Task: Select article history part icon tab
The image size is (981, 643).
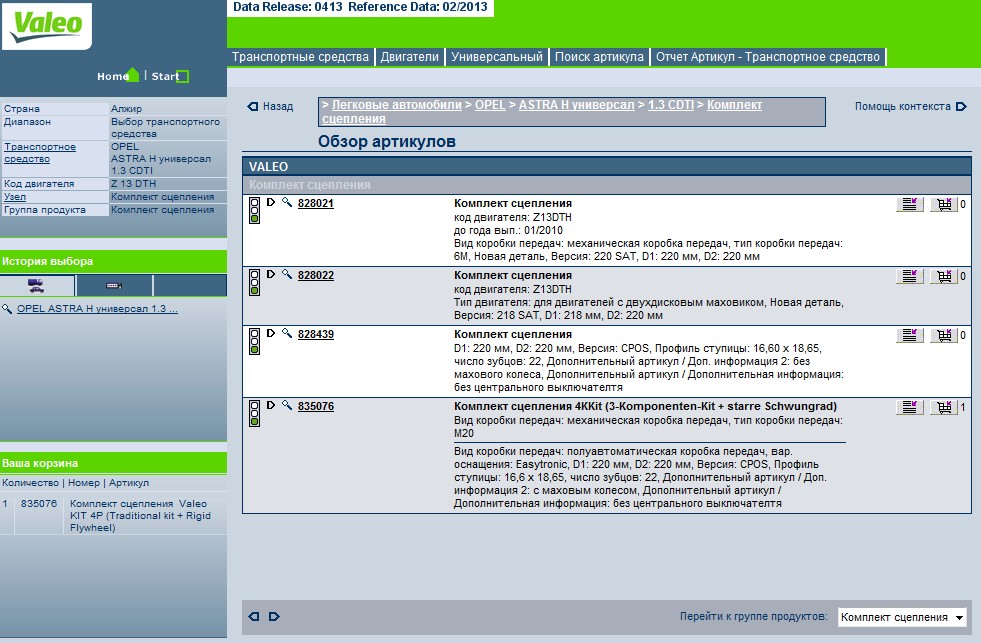Action: pos(114,285)
